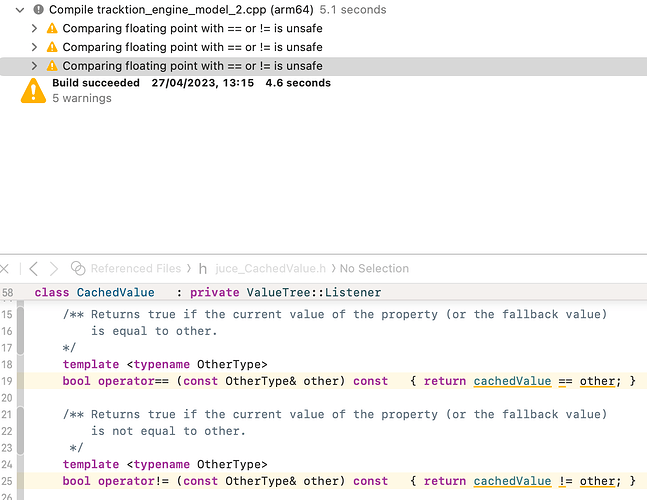Image resolution: width=647 pixels, height=500 pixels.
Task: Expand the first floating point warning row
Action: click(x=35, y=28)
